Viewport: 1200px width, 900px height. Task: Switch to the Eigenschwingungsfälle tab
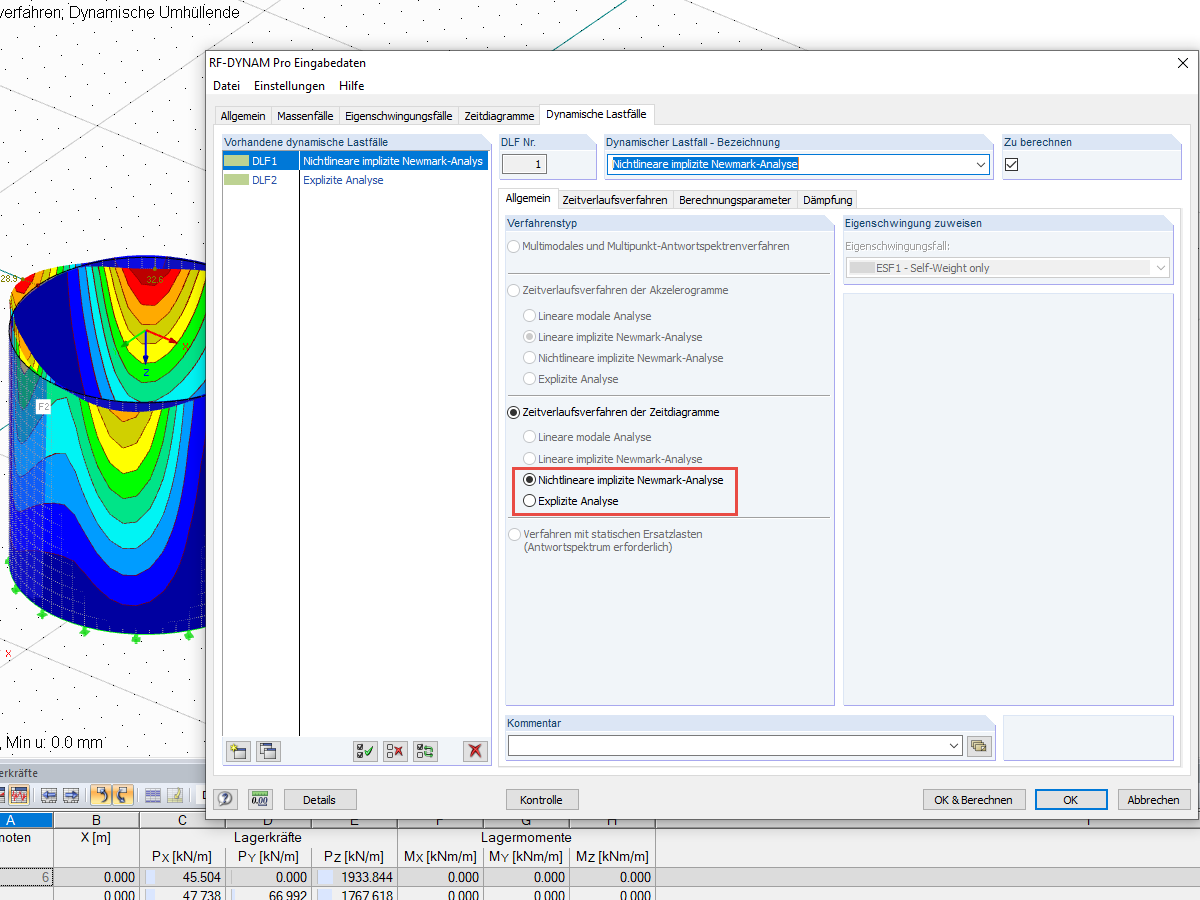click(399, 116)
